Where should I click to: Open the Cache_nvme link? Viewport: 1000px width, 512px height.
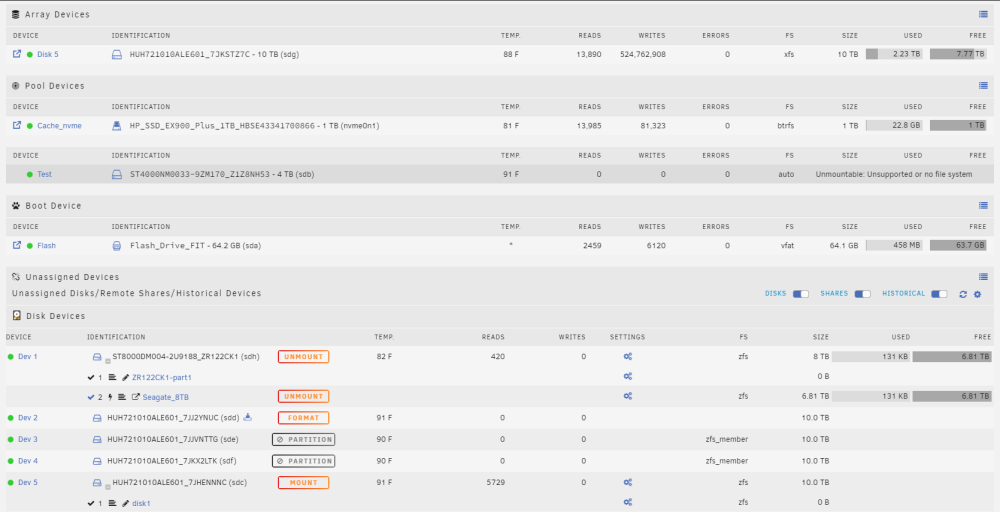[x=59, y=126]
